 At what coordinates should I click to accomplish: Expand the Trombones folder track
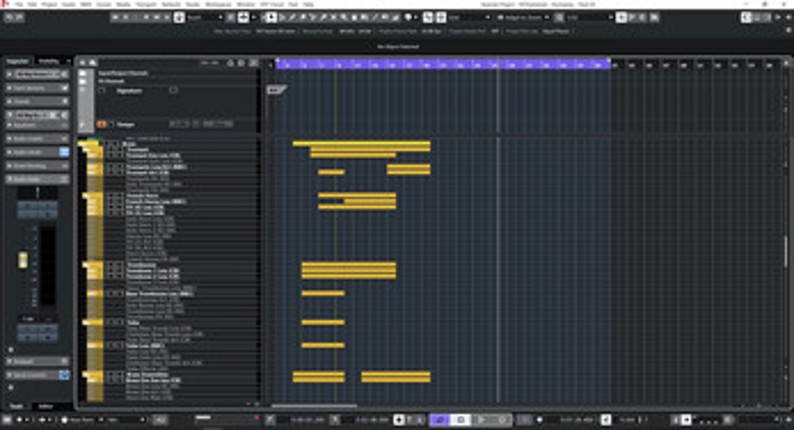coord(86,265)
